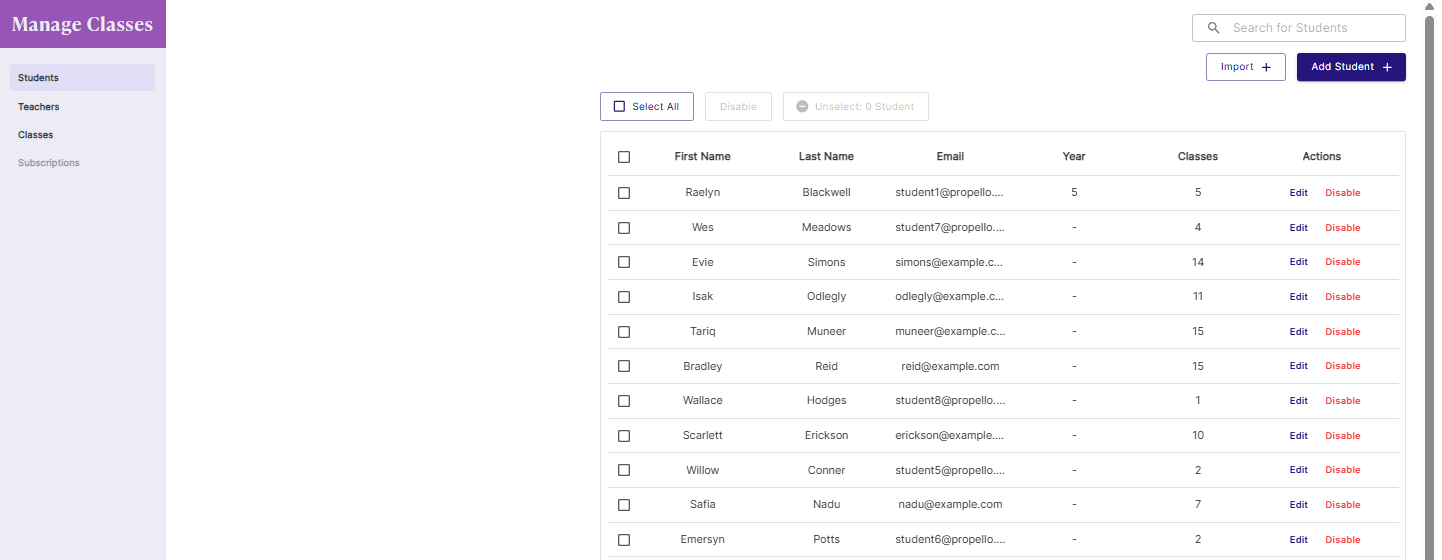Edit Bradley Reid's record
Image resolution: width=1442 pixels, height=560 pixels.
[1298, 366]
